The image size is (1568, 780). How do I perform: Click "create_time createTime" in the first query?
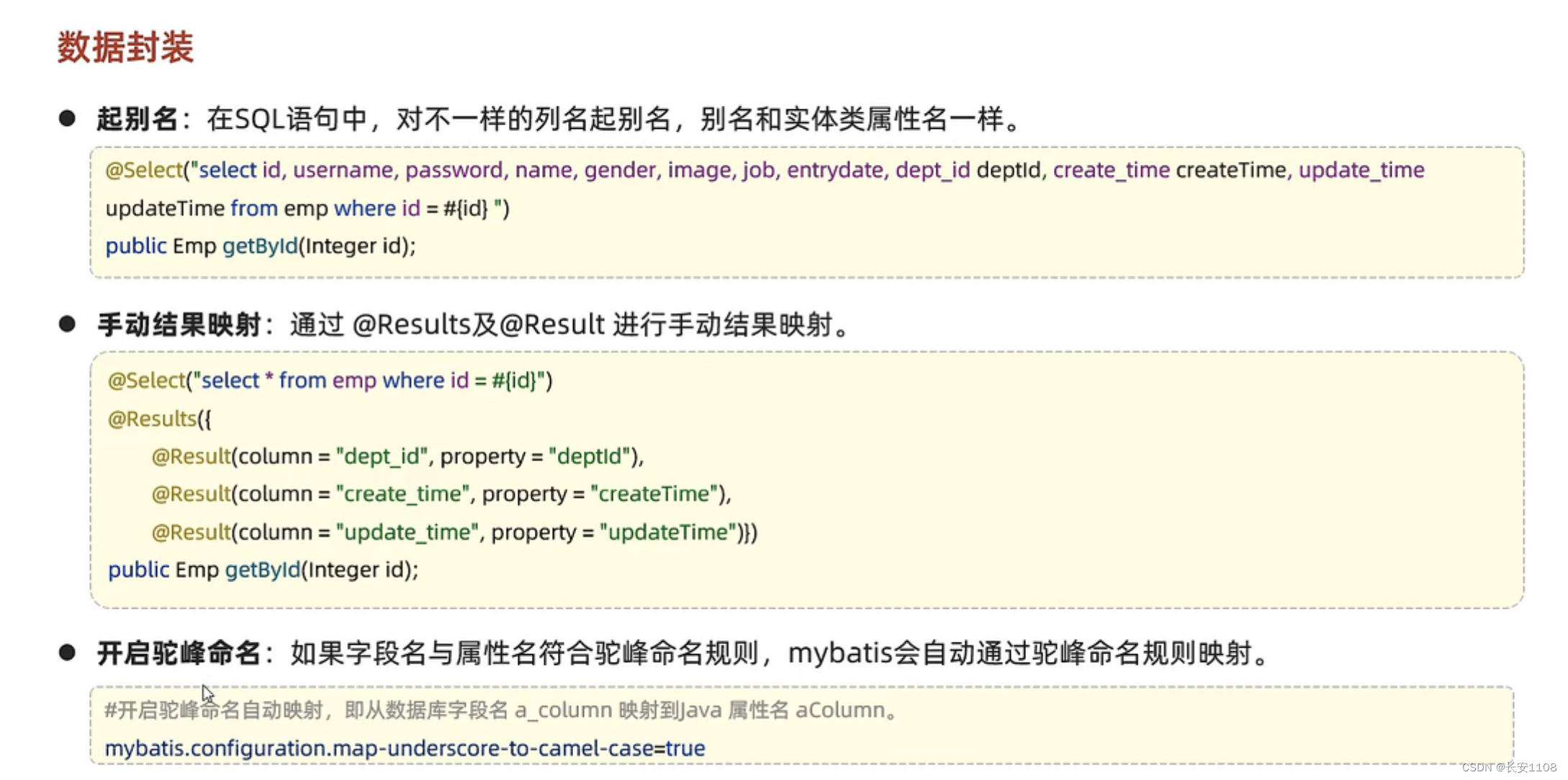(x=1169, y=171)
